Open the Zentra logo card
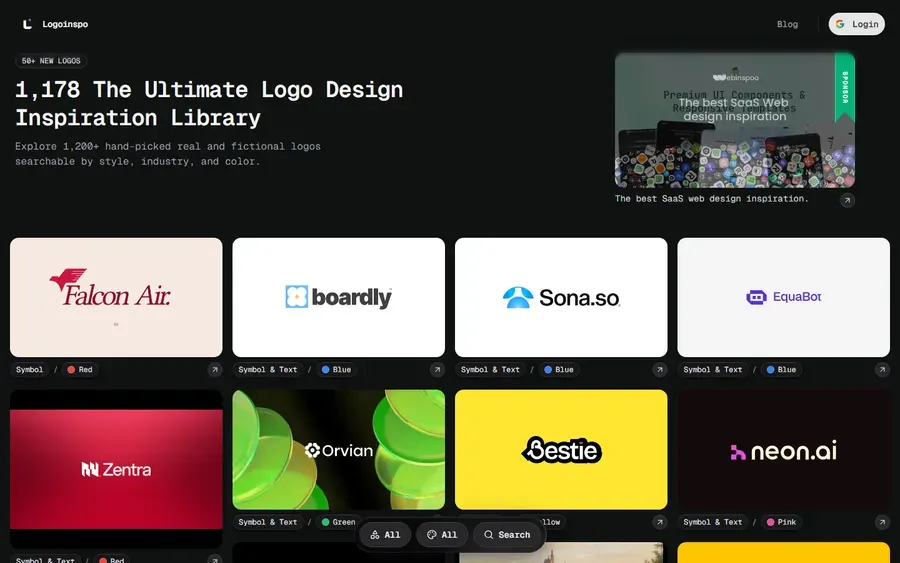Viewport: 900px width, 563px height. click(x=116, y=469)
